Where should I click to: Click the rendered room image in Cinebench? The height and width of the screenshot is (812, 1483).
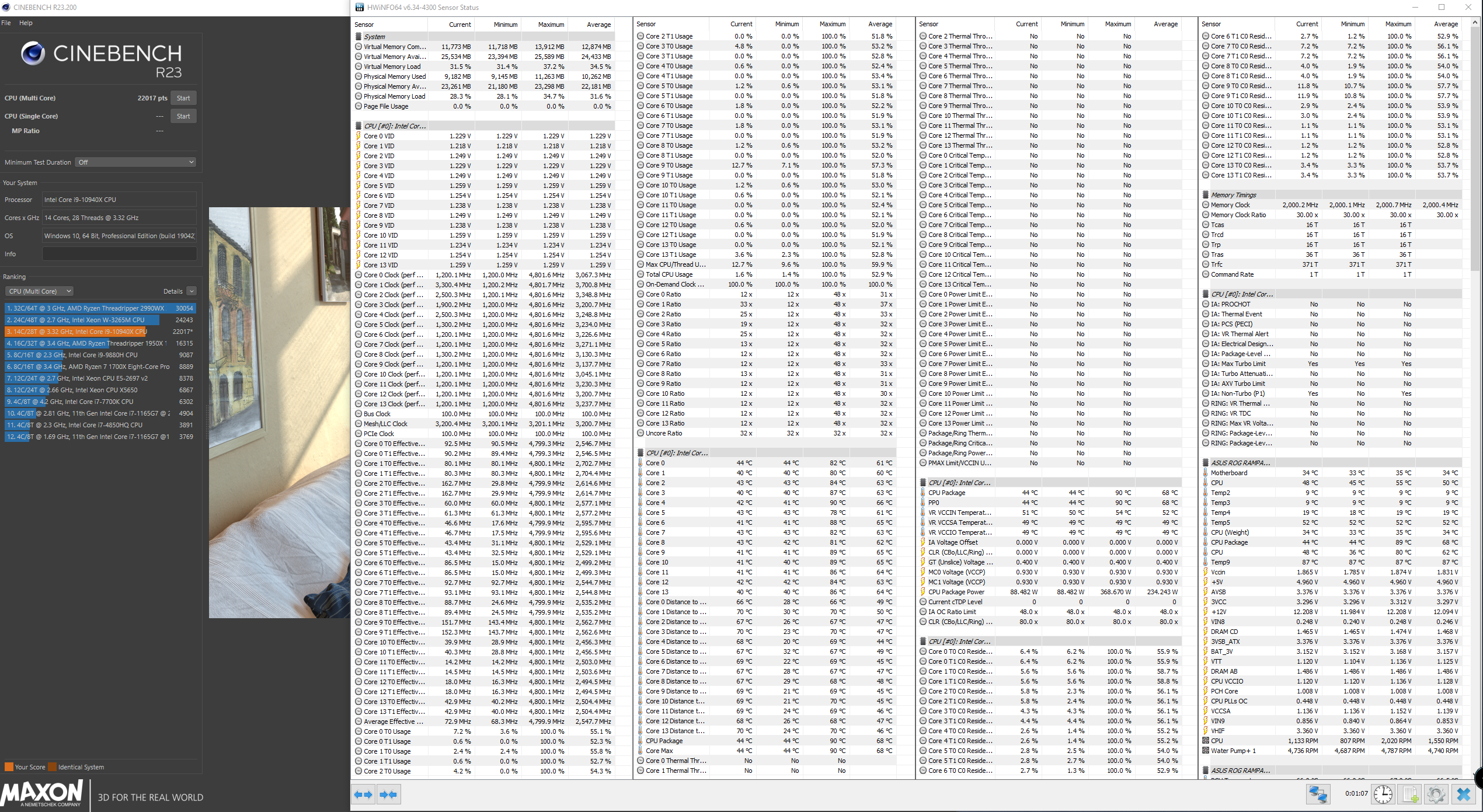pyautogui.click(x=279, y=412)
